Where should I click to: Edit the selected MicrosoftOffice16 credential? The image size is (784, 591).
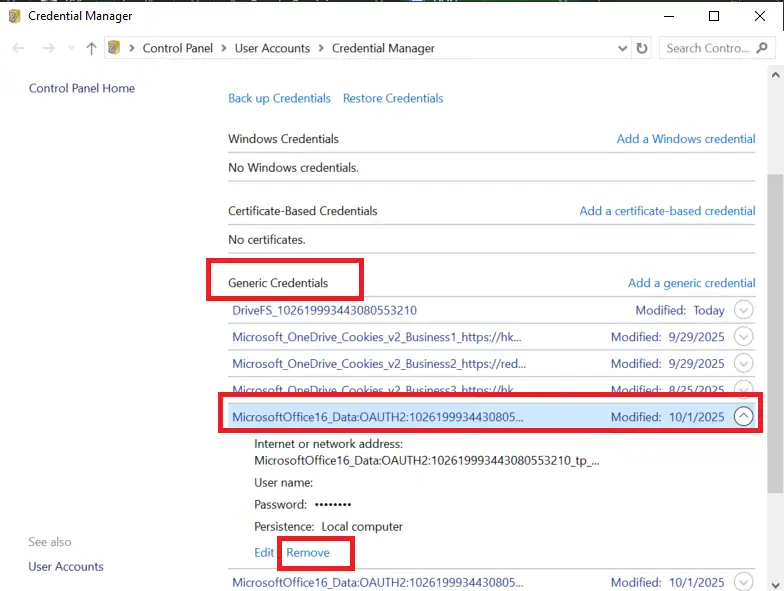pos(264,552)
